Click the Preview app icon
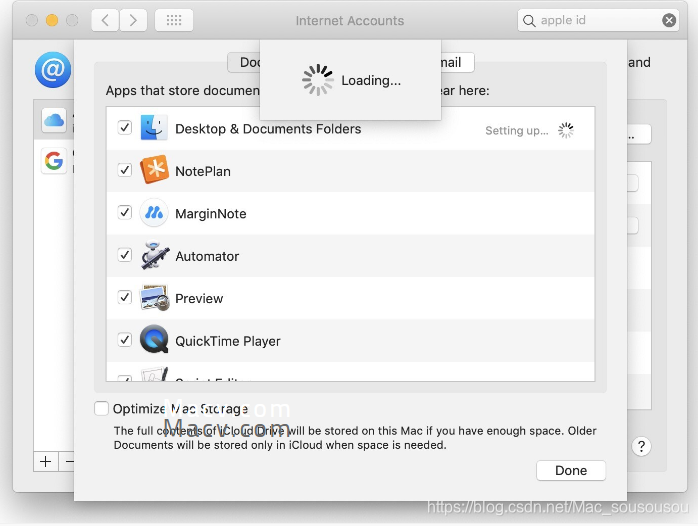 pyautogui.click(x=154, y=298)
